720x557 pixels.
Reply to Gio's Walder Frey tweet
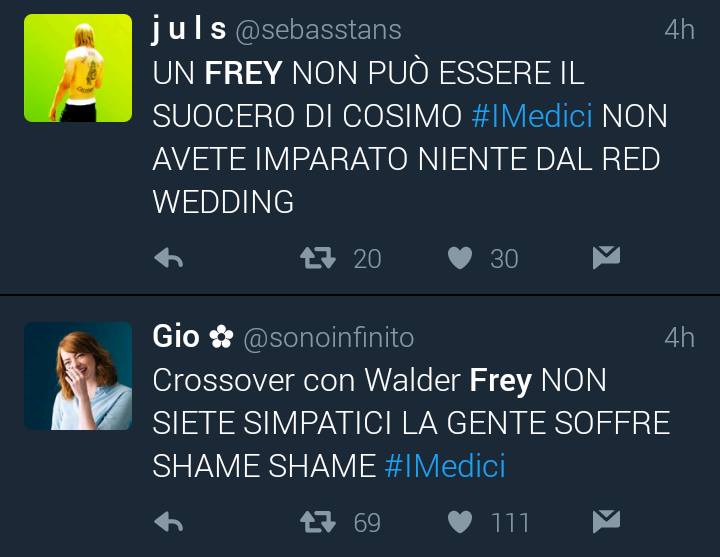169,522
